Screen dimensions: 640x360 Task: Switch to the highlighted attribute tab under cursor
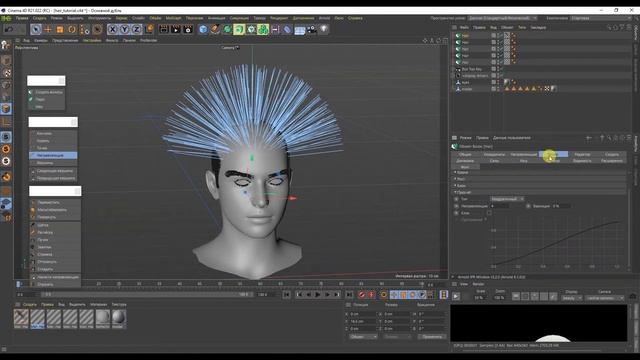point(553,154)
